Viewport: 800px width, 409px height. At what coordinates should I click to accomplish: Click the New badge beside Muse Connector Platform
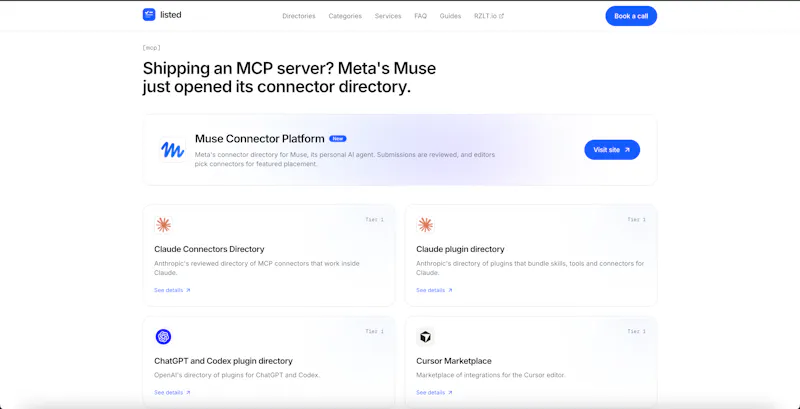click(x=338, y=139)
